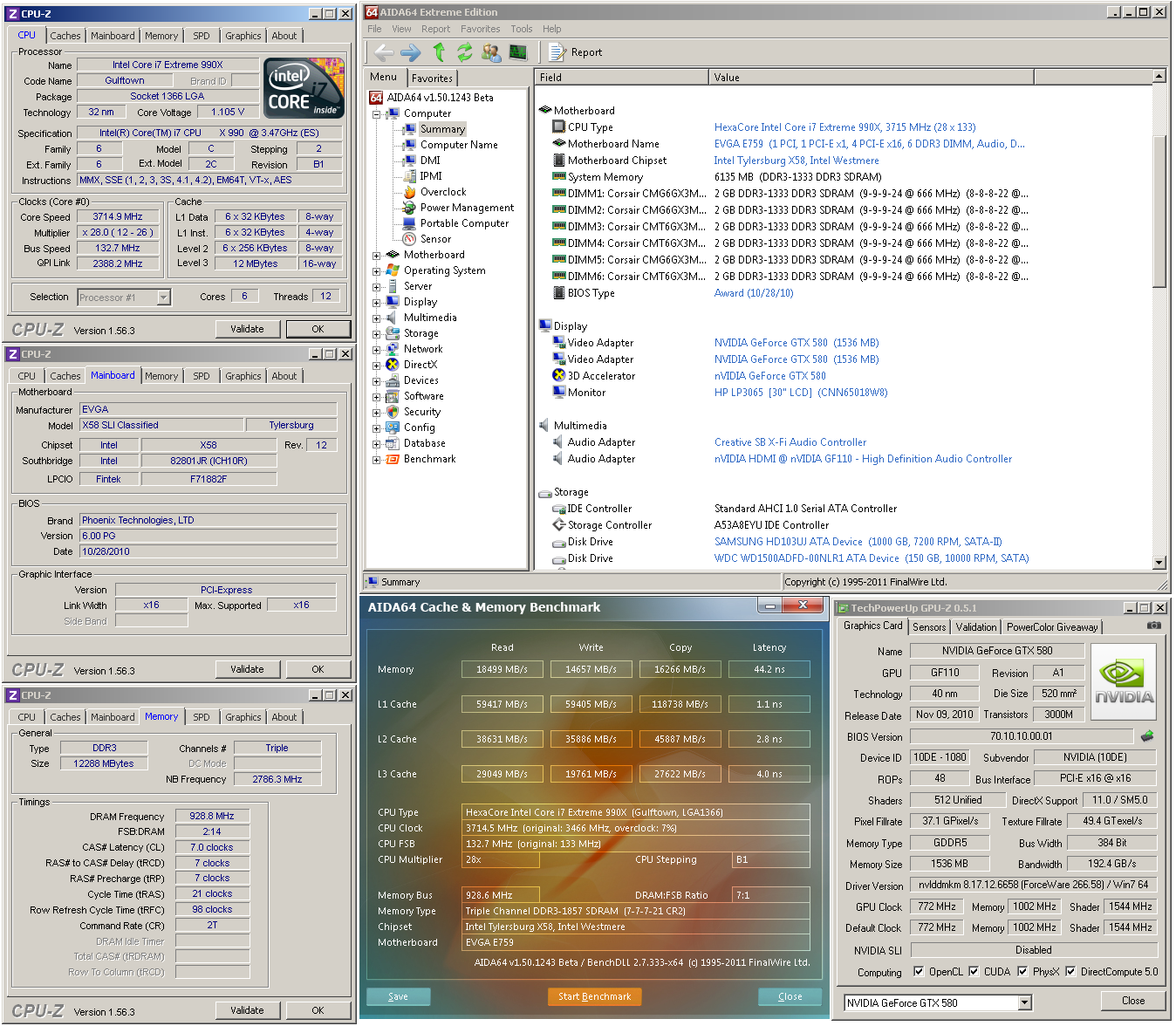Select the Sensor tree item

point(435,239)
